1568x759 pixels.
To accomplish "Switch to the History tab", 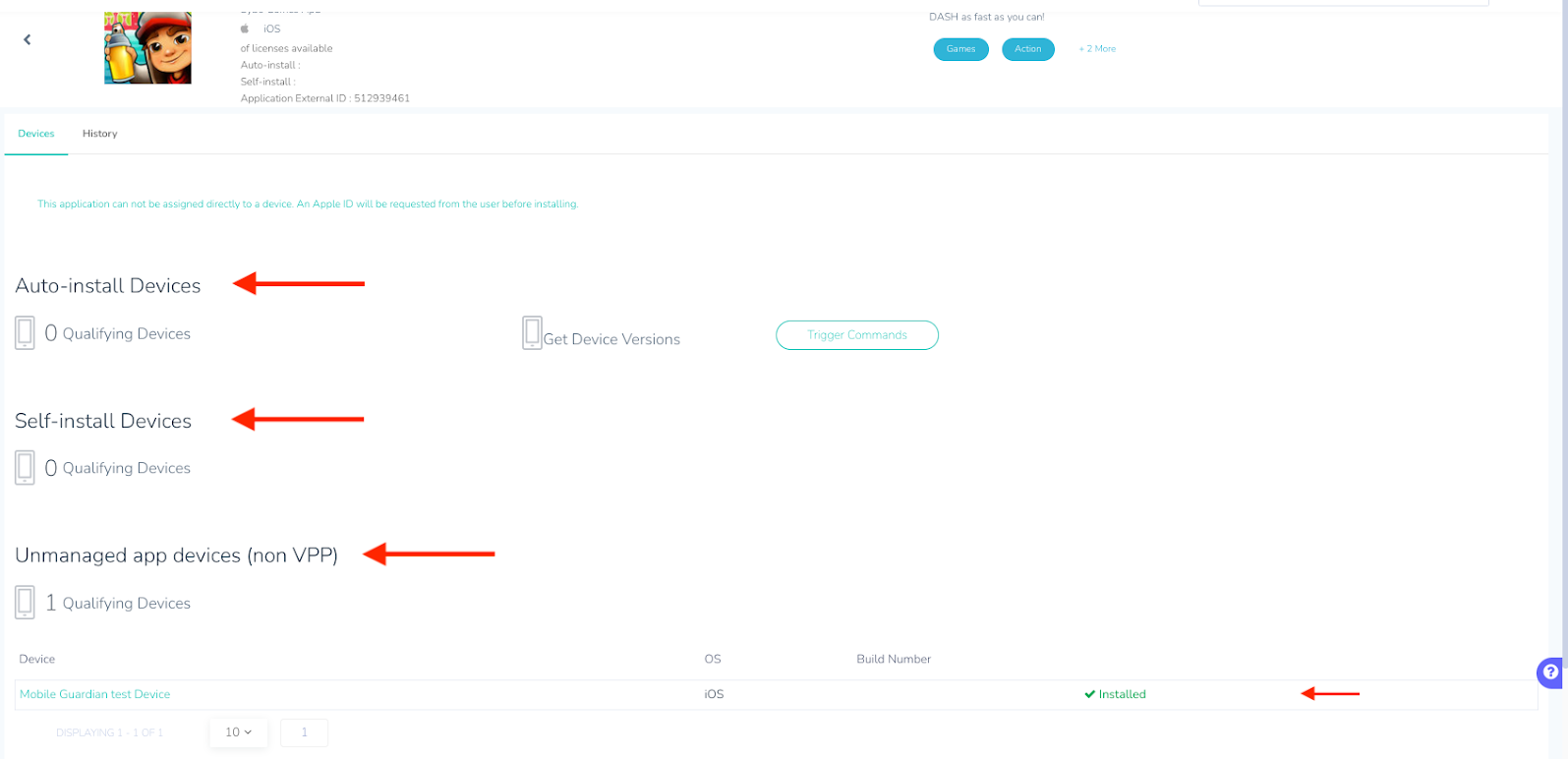I will click(99, 134).
